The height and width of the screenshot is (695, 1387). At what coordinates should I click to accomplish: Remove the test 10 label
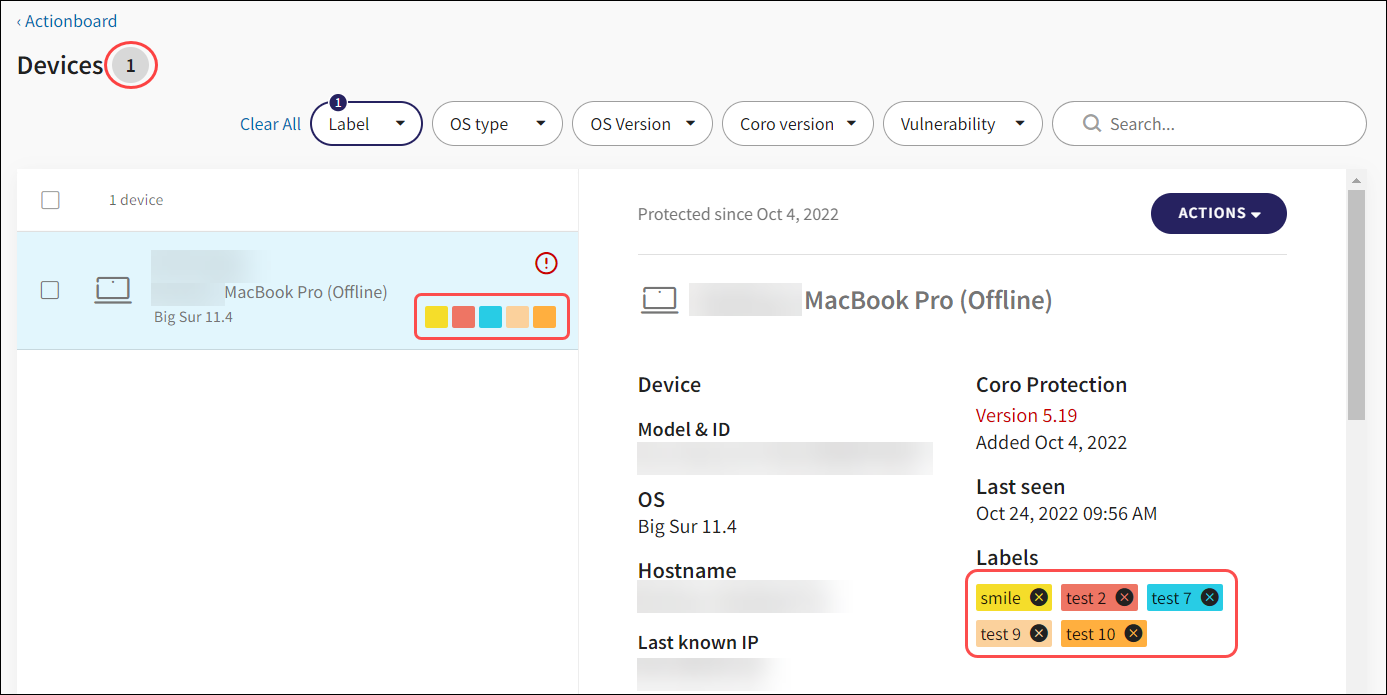pos(1133,633)
